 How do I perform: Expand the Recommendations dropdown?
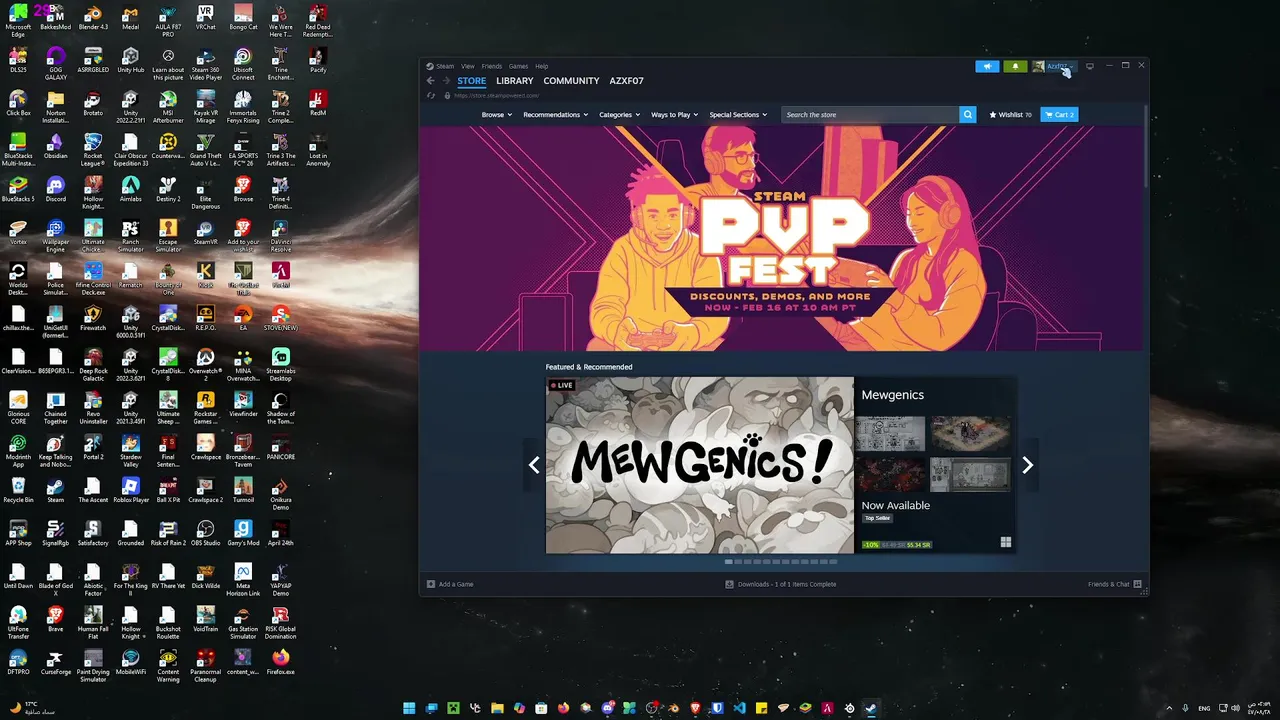coord(555,115)
